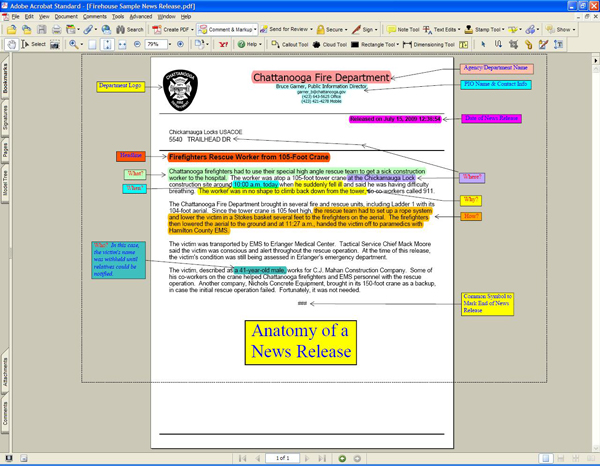This screenshot has height=466, width=600.
Task: Open the Bookmarks side tab
Action: [5, 78]
